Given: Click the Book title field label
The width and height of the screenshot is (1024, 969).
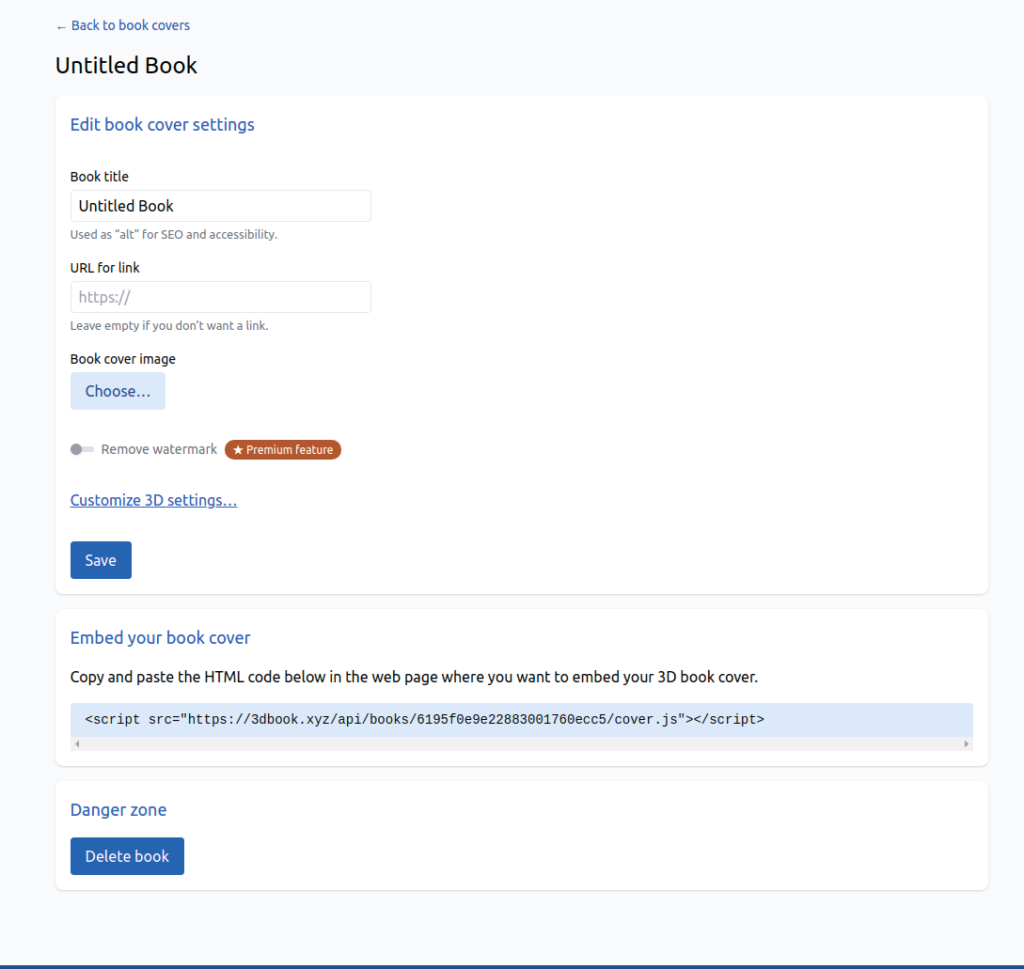Looking at the screenshot, I should (99, 177).
